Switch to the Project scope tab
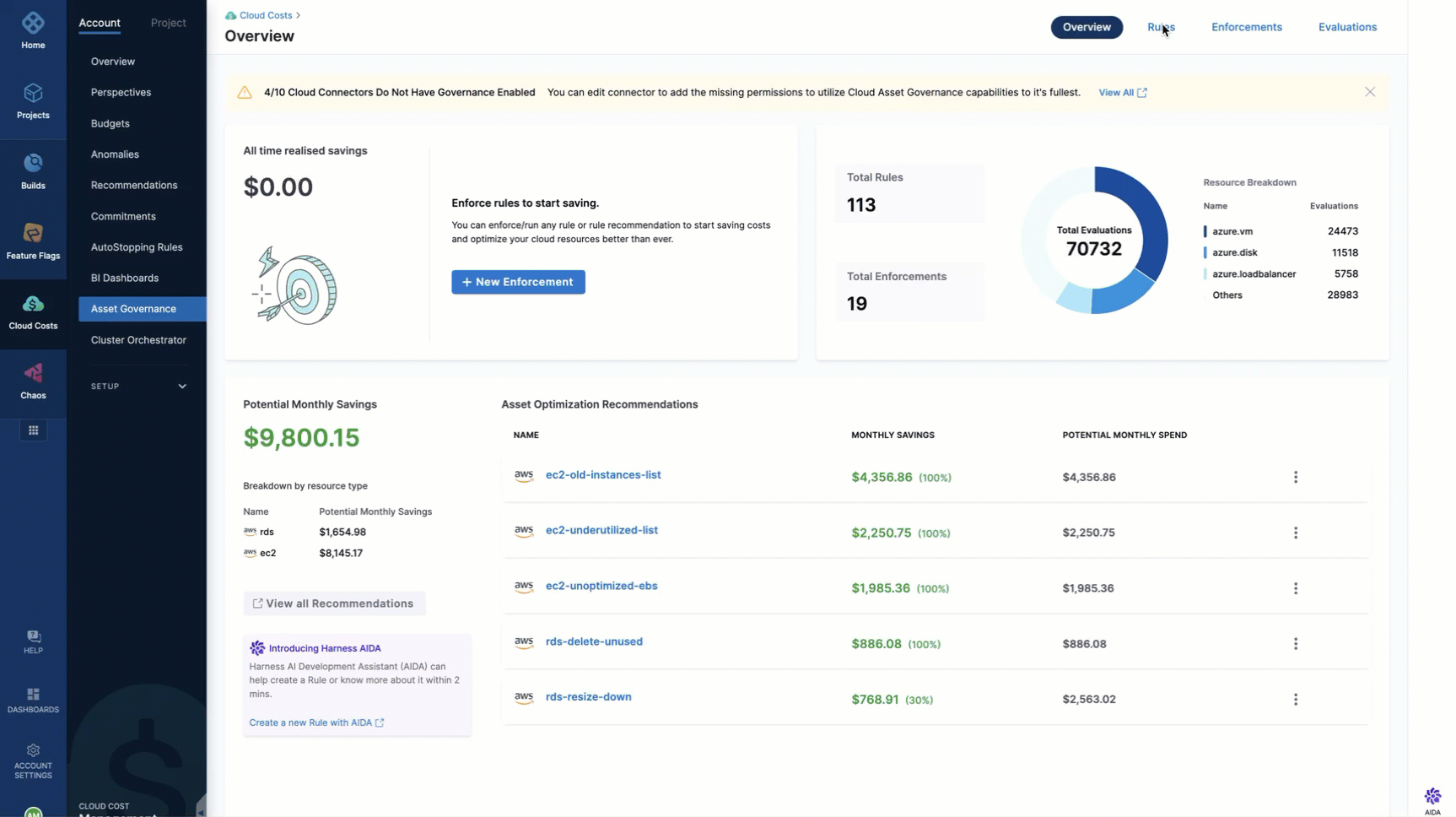This screenshot has width=1456, height=817. 168,23
